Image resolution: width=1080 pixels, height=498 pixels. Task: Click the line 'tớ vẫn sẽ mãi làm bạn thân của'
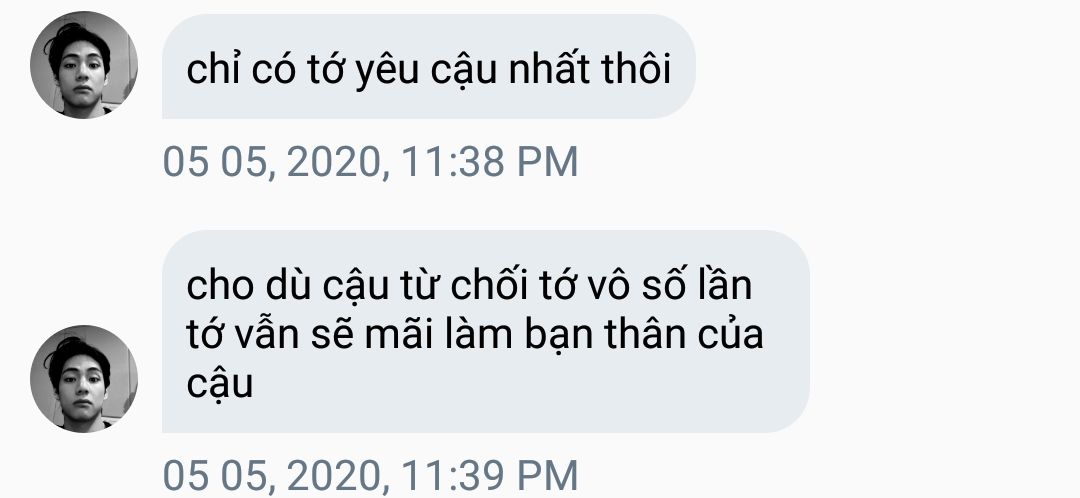(475, 334)
